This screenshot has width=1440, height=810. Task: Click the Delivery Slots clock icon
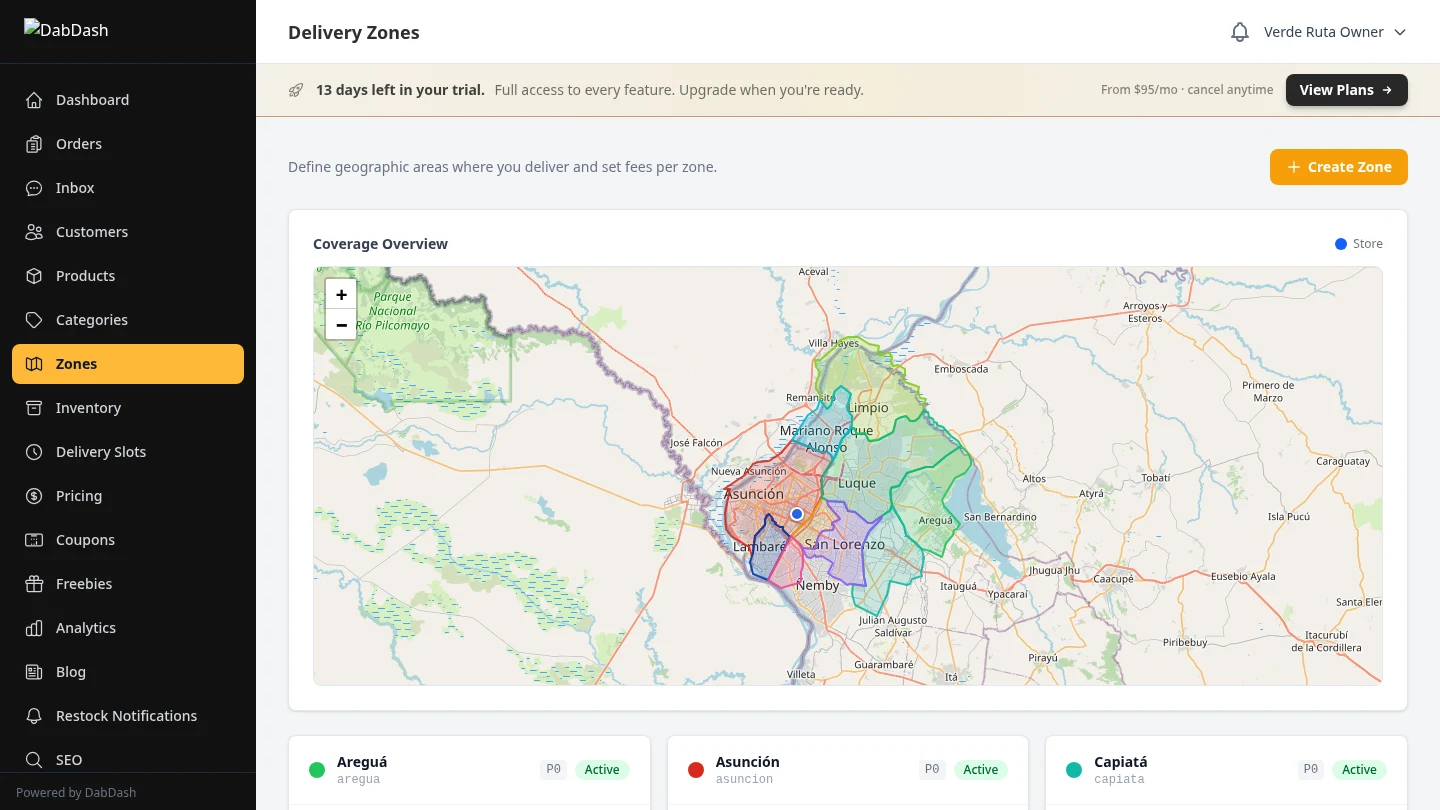(35, 452)
